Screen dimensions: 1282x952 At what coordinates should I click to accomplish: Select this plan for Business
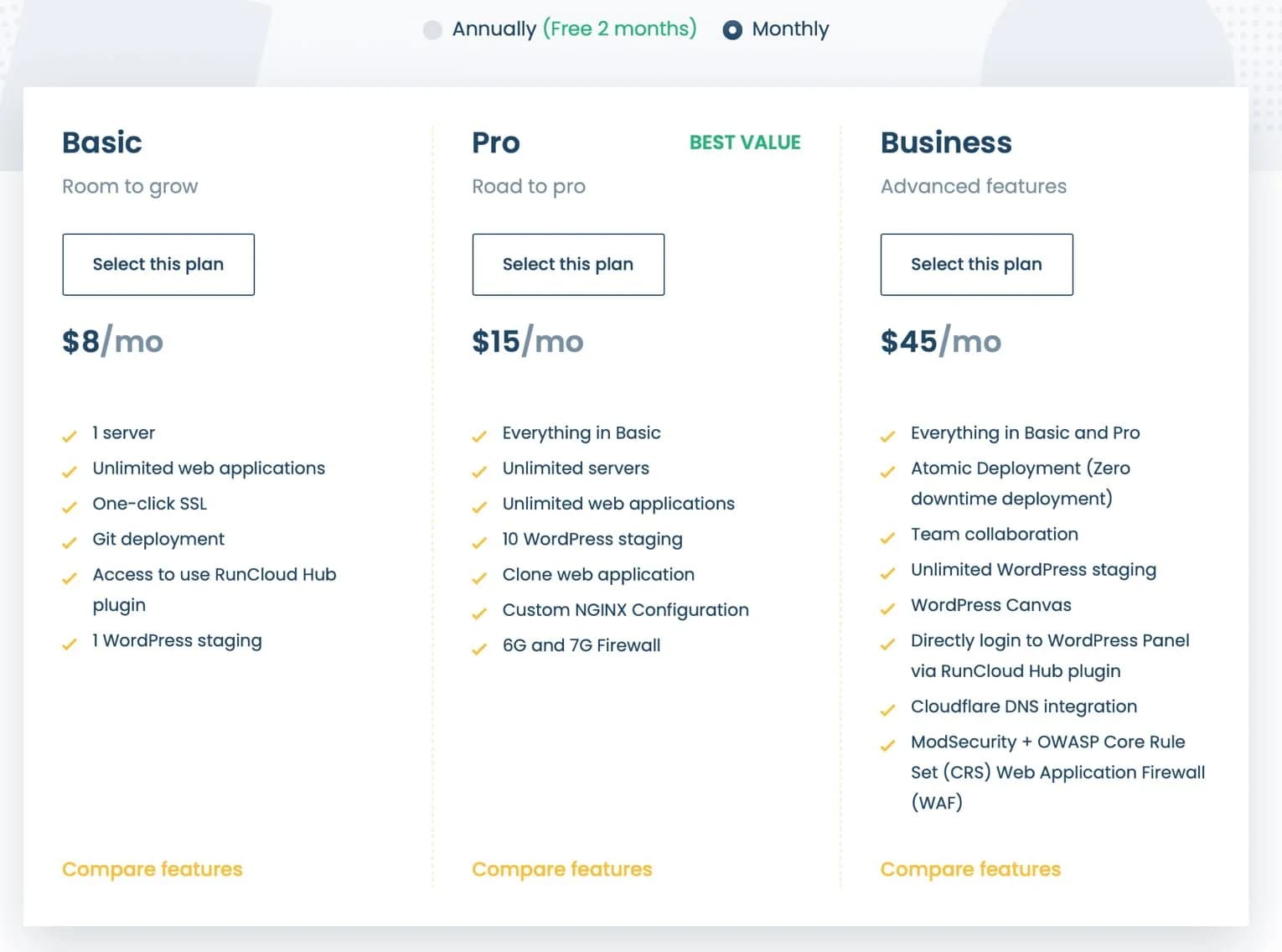[x=975, y=264]
